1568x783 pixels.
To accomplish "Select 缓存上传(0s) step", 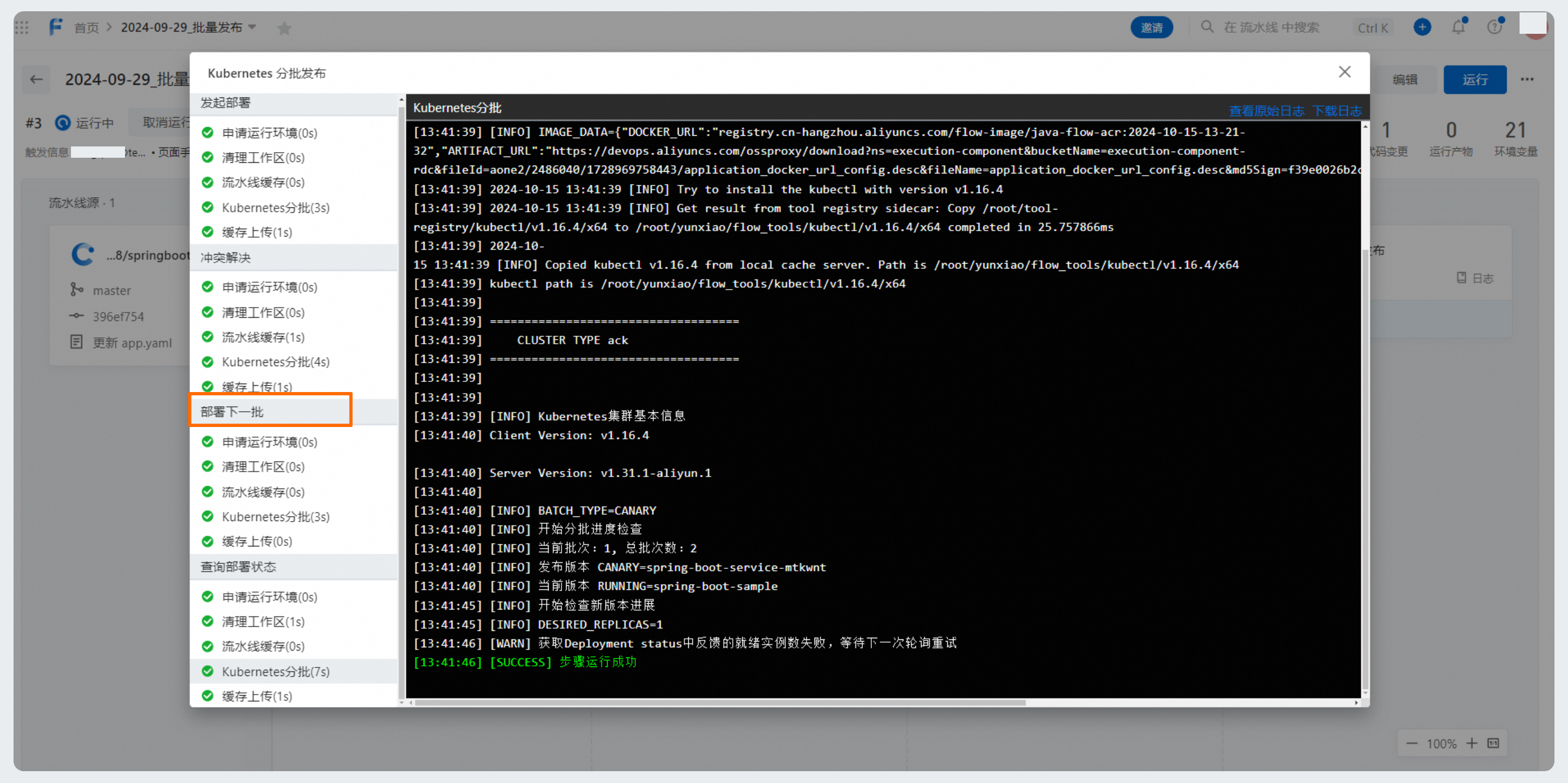I will (x=294, y=541).
